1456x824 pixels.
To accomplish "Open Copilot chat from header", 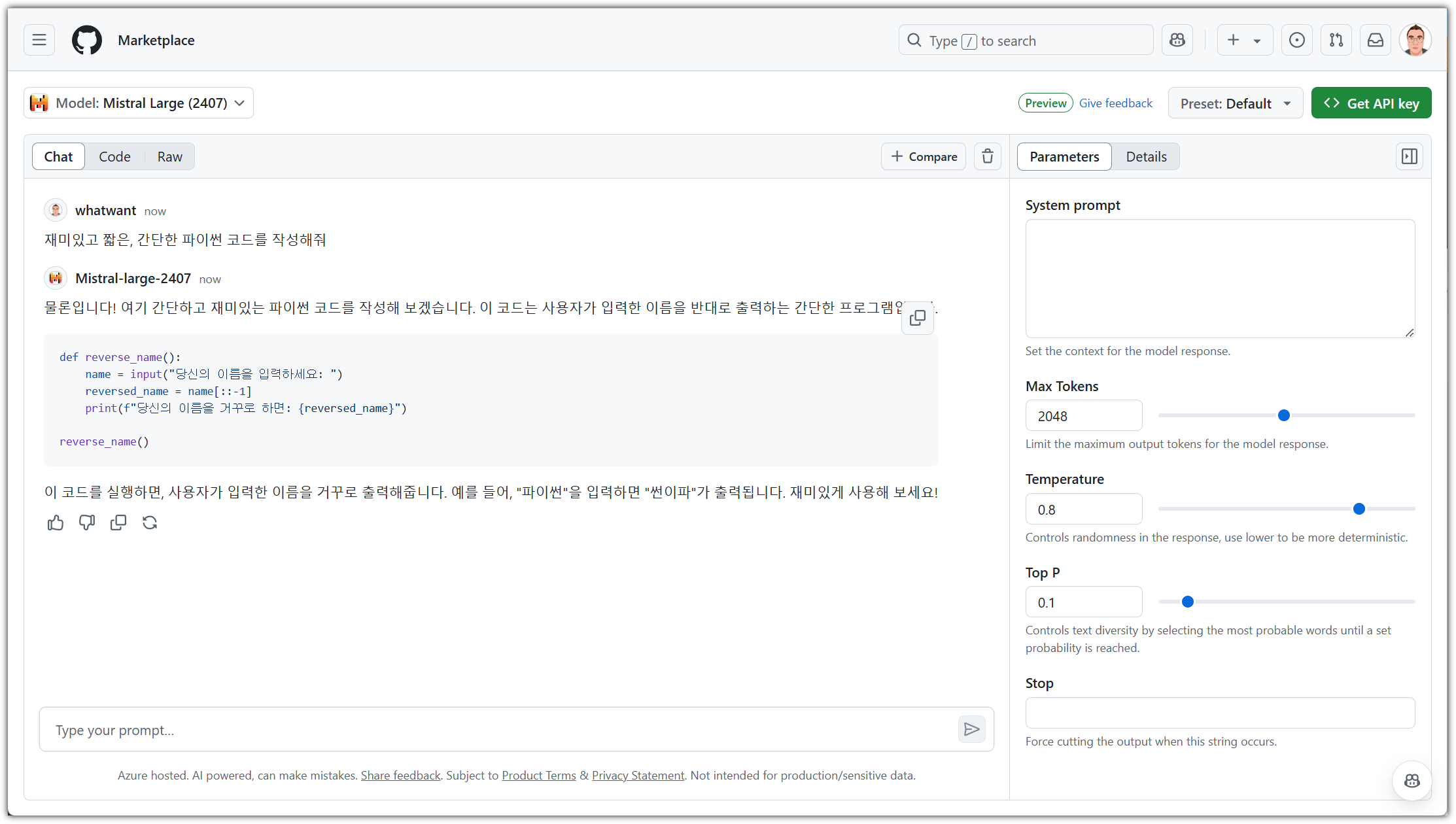I will click(x=1177, y=40).
